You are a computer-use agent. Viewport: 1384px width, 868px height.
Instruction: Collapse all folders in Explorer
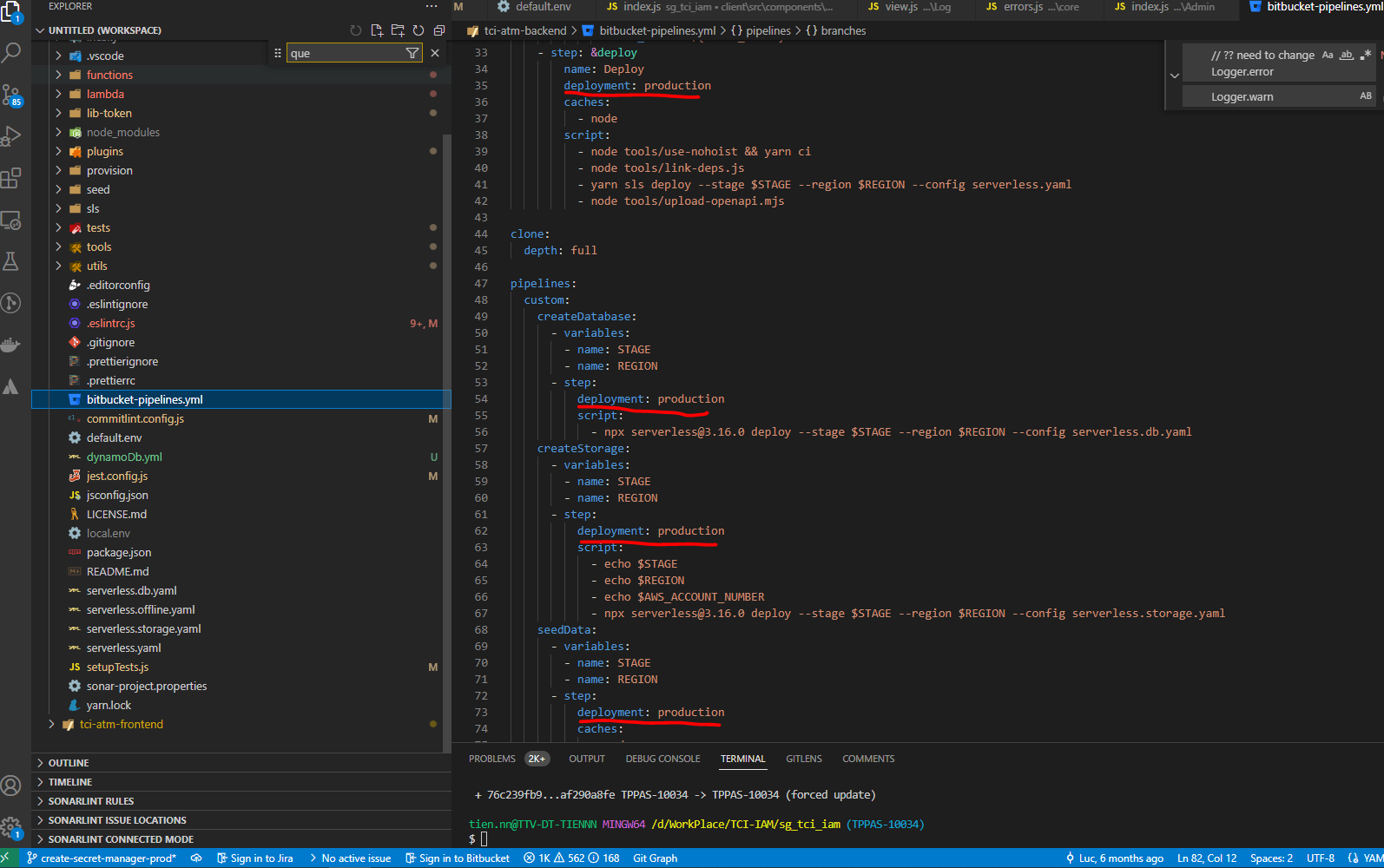coord(439,30)
